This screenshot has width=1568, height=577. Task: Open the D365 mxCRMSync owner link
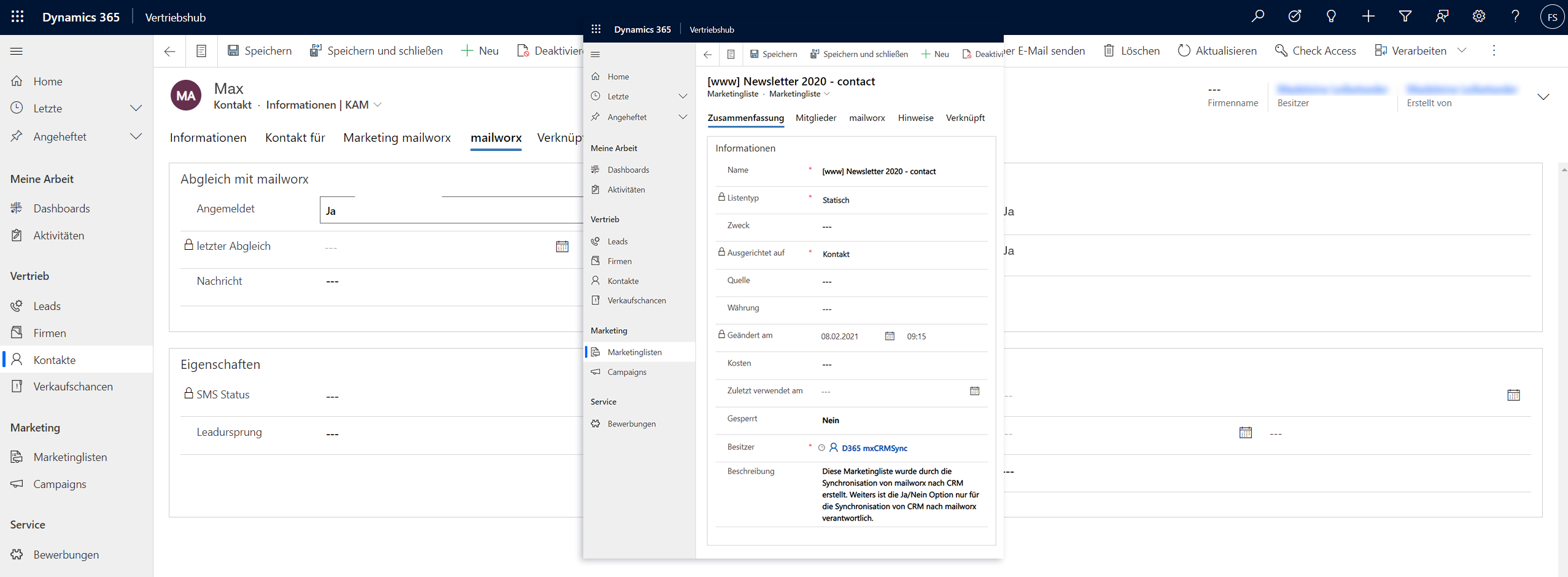(874, 448)
